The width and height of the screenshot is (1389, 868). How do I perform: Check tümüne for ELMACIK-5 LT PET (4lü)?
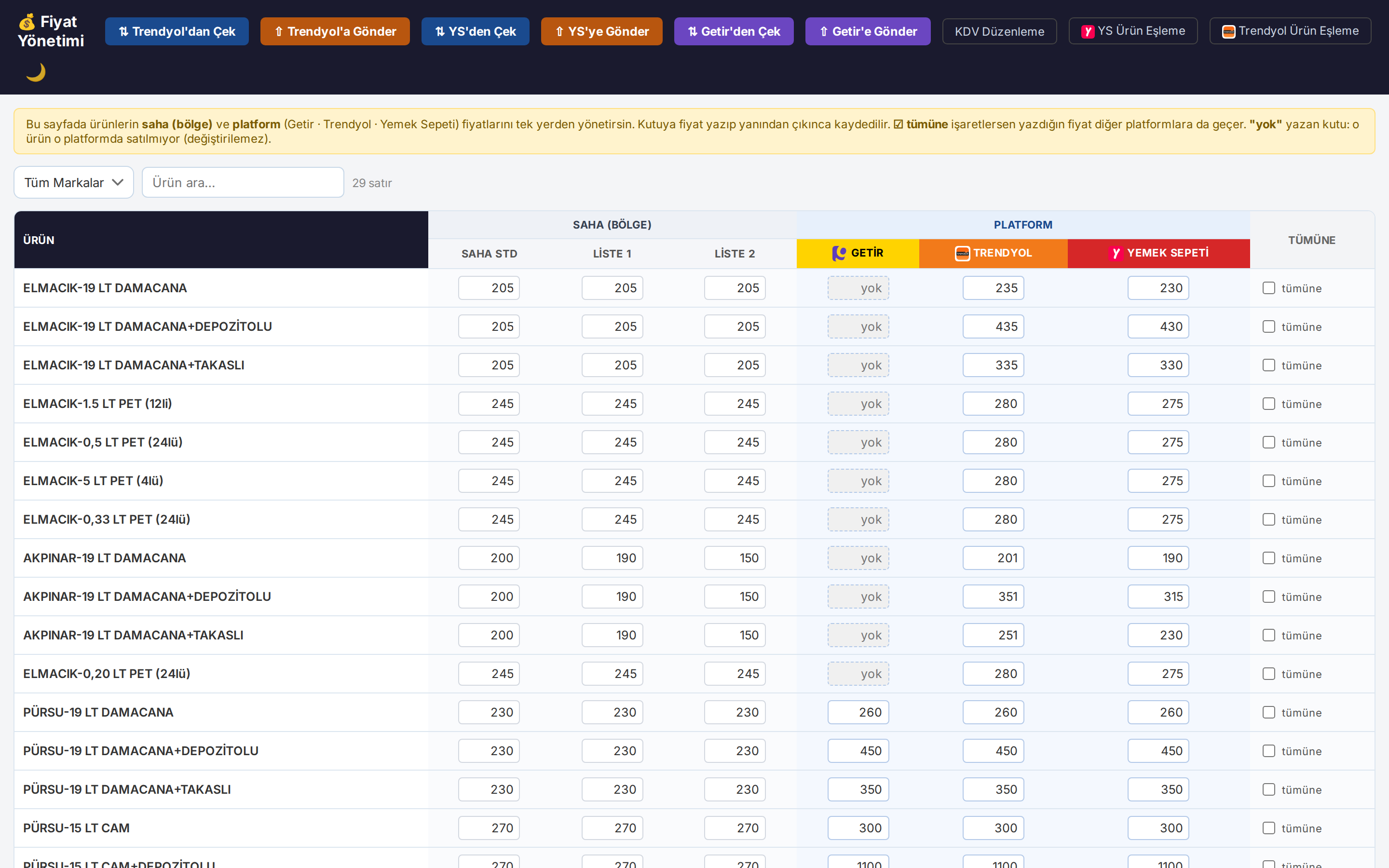click(1268, 481)
